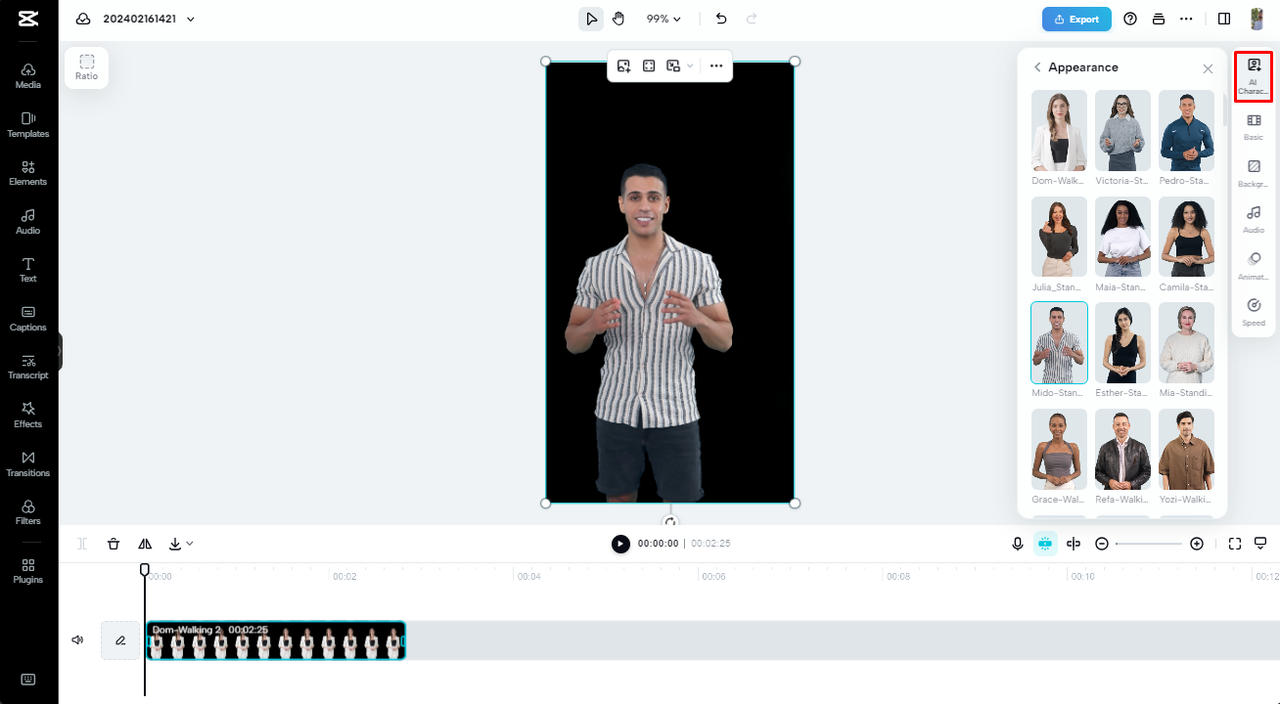Toggle the highlighted snapping button in timeline
1280x704 pixels.
point(1045,544)
